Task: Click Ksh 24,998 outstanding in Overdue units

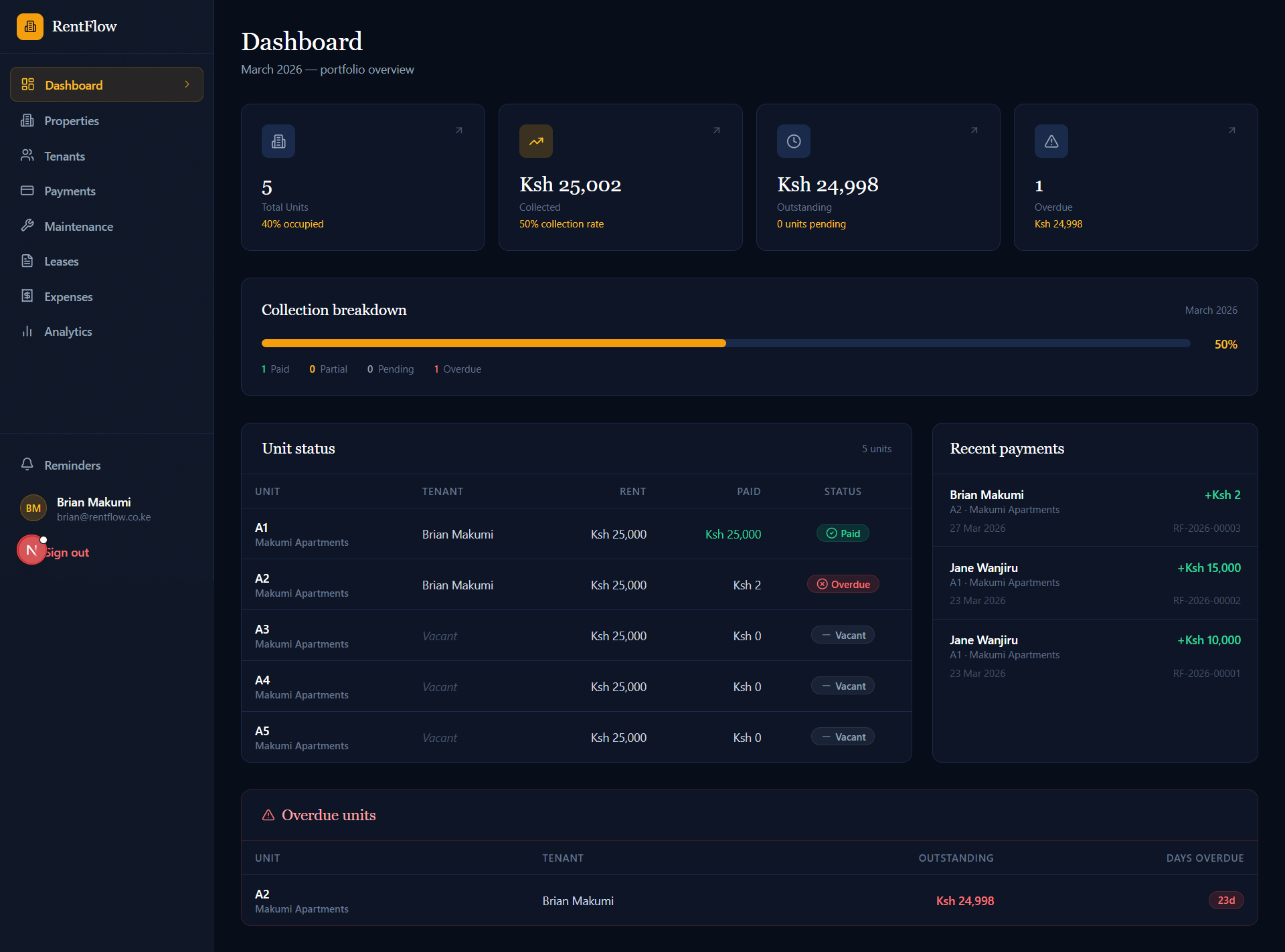Action: tap(964, 900)
